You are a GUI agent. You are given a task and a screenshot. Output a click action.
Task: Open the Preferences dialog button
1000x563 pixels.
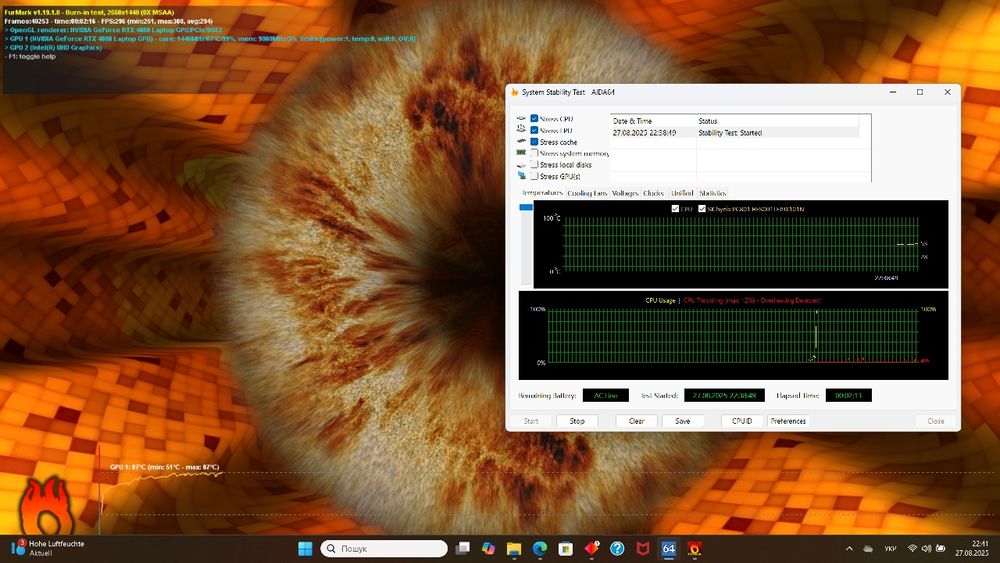(x=788, y=421)
